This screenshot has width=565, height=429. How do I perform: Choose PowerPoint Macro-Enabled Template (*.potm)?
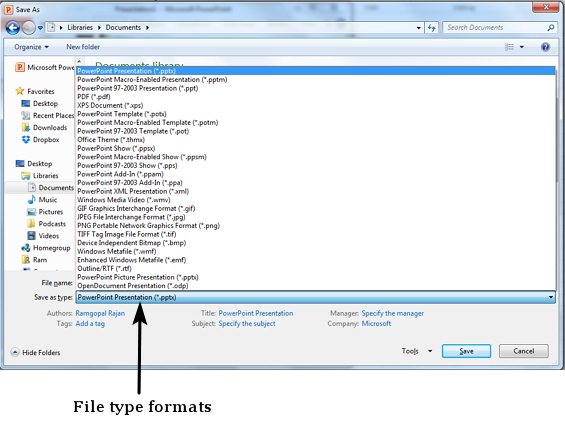[316, 122]
